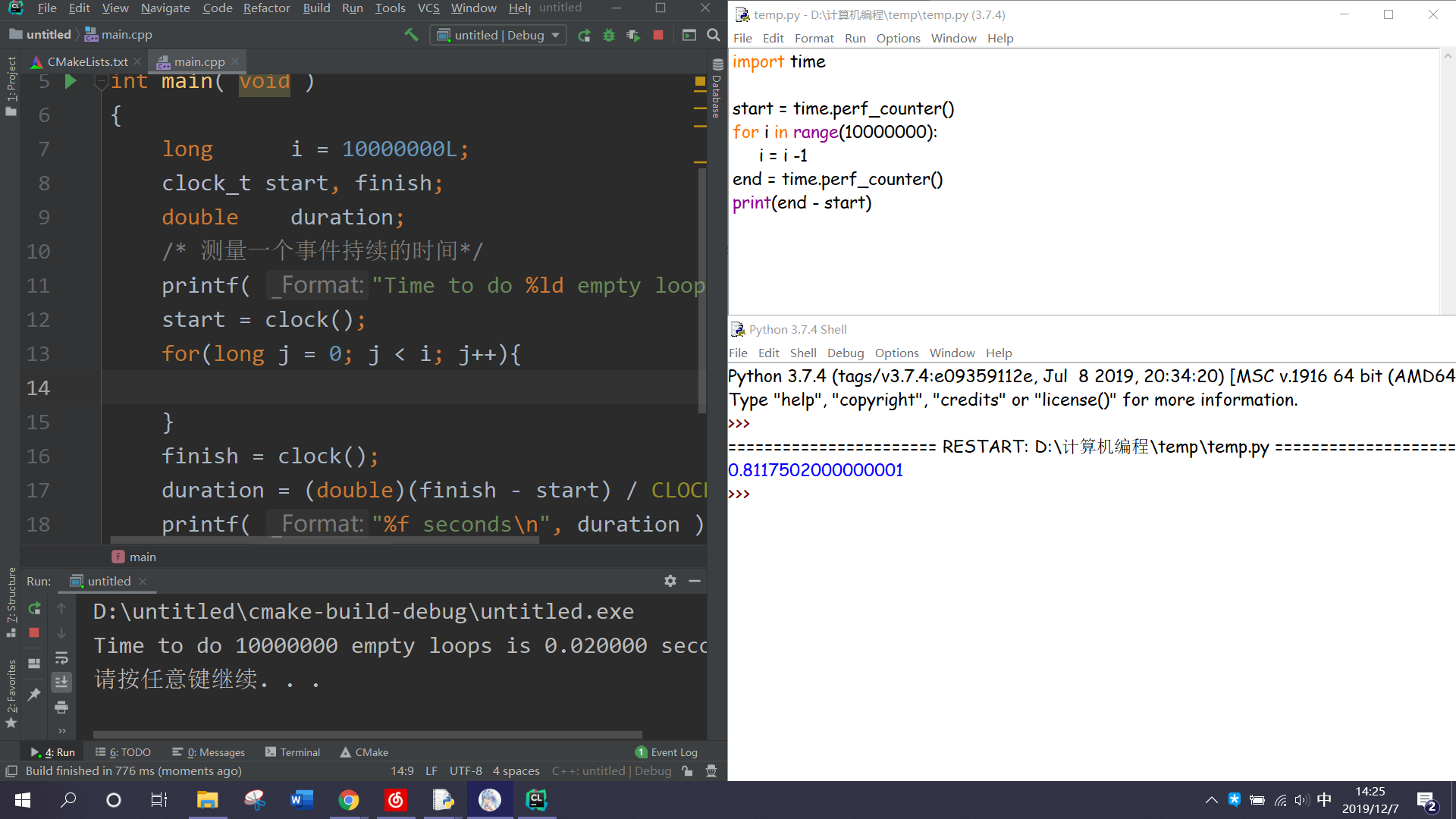1456x819 pixels.
Task: Open Run panel settings gear
Action: (x=670, y=581)
